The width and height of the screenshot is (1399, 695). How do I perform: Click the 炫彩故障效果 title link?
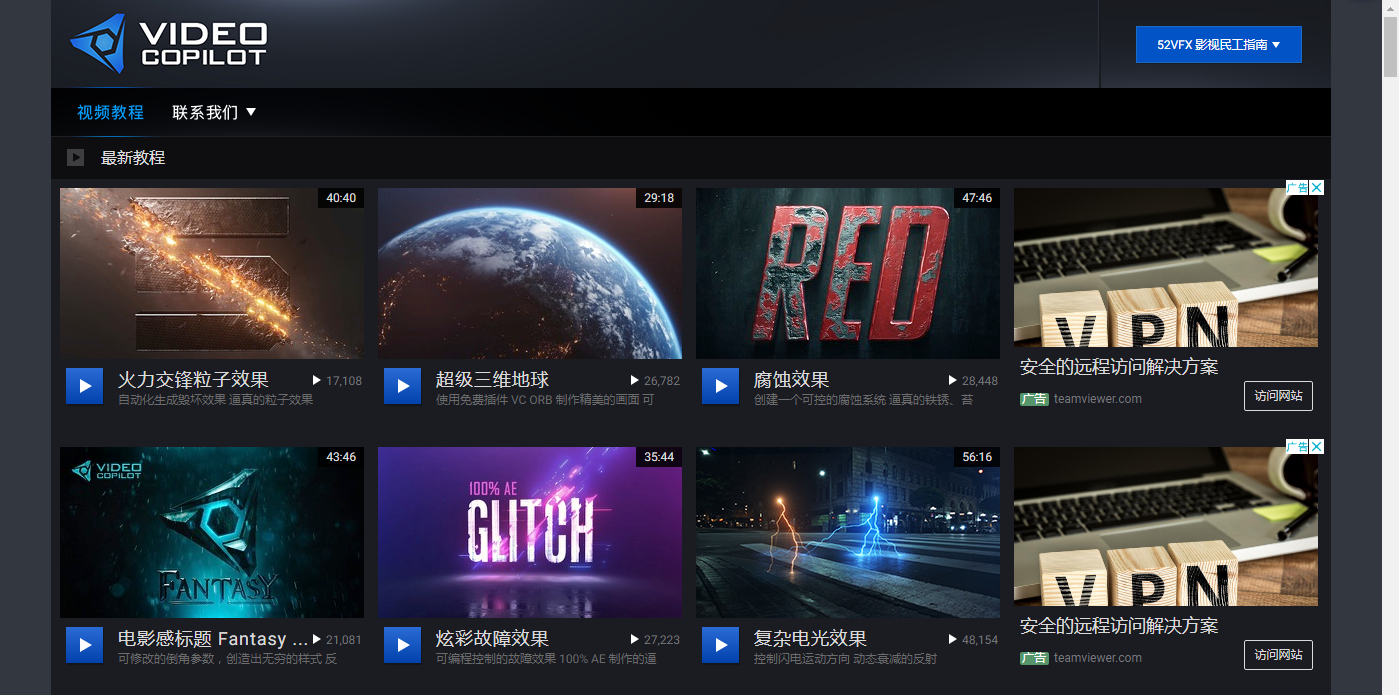pos(492,638)
